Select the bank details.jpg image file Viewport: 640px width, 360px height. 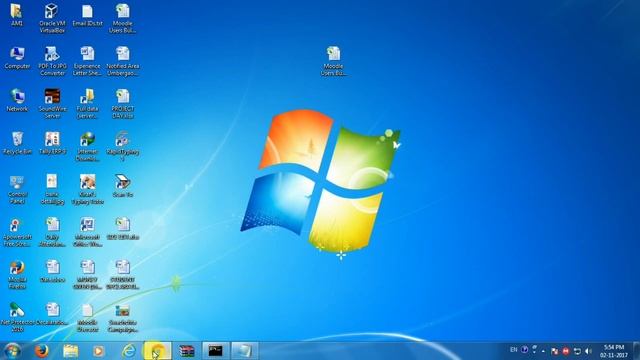[52, 189]
